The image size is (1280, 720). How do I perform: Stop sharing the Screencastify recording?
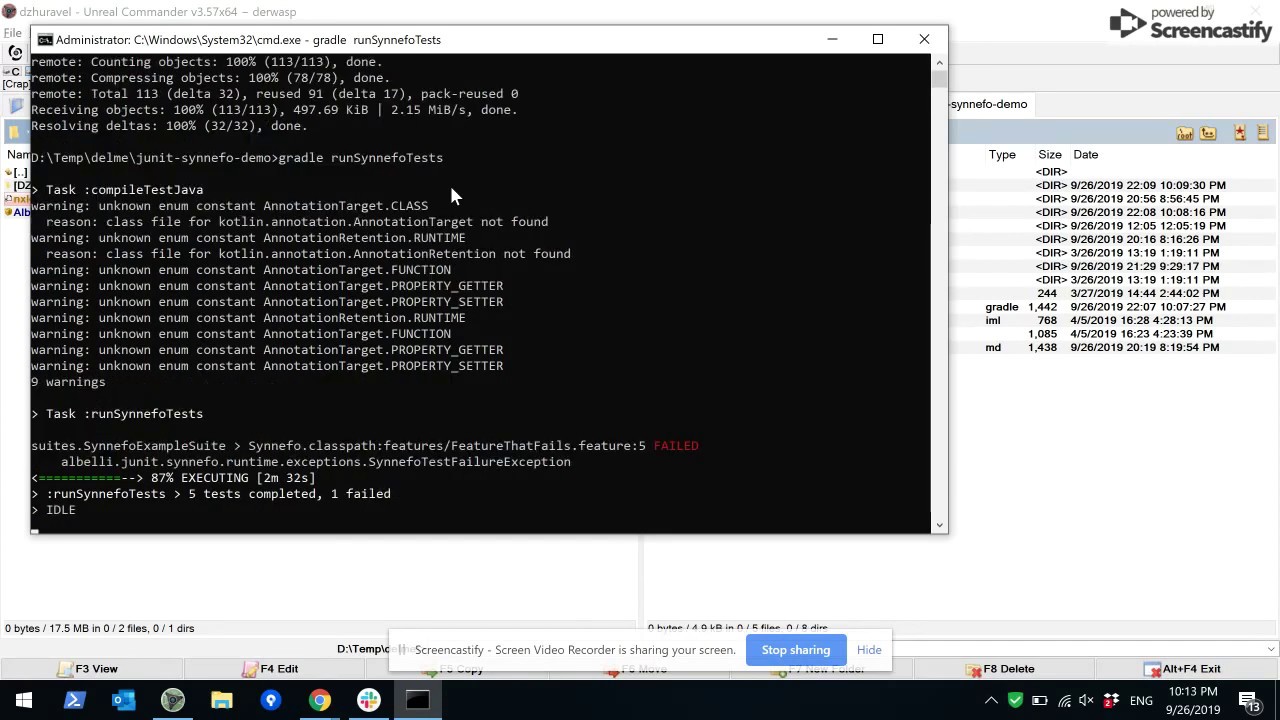tap(796, 650)
